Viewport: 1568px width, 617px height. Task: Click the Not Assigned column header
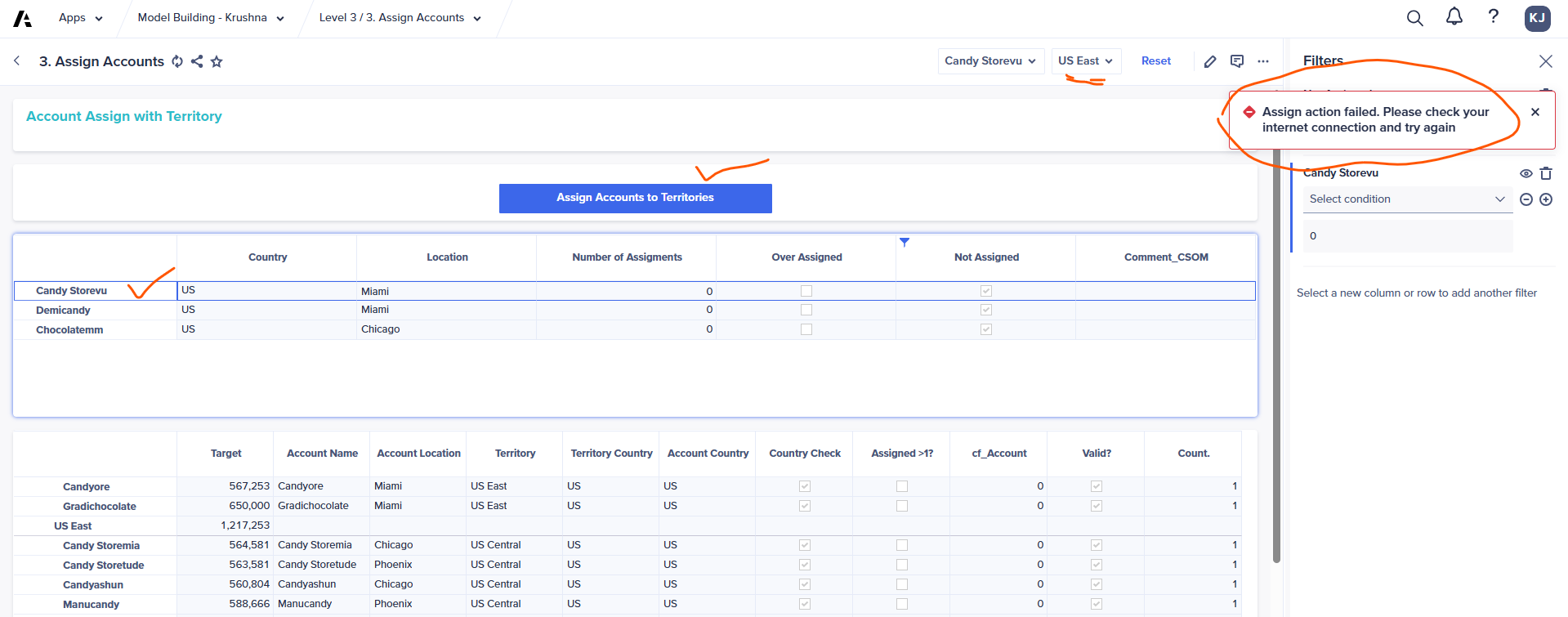coord(986,257)
